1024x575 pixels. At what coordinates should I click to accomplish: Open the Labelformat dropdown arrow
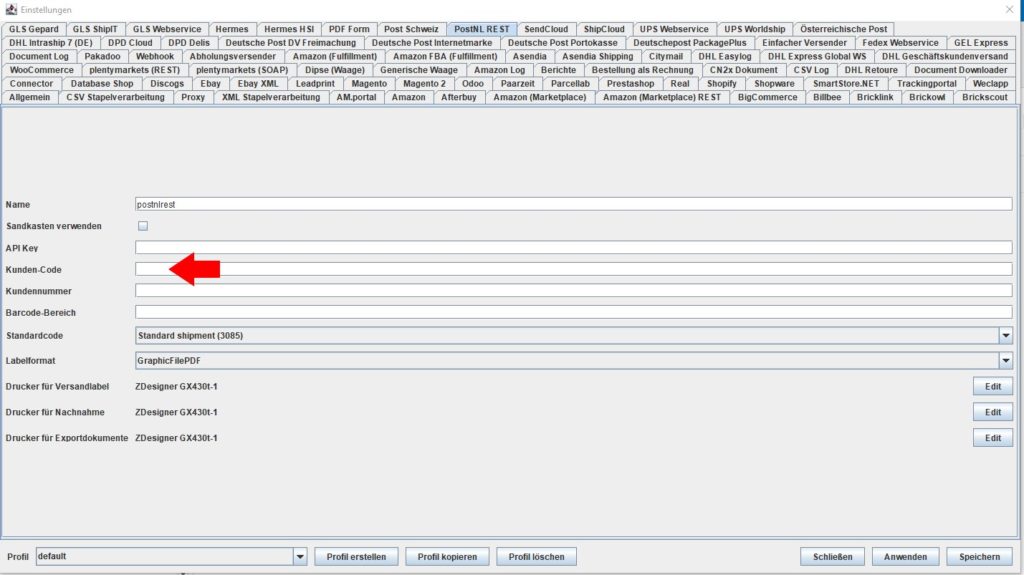point(1005,360)
